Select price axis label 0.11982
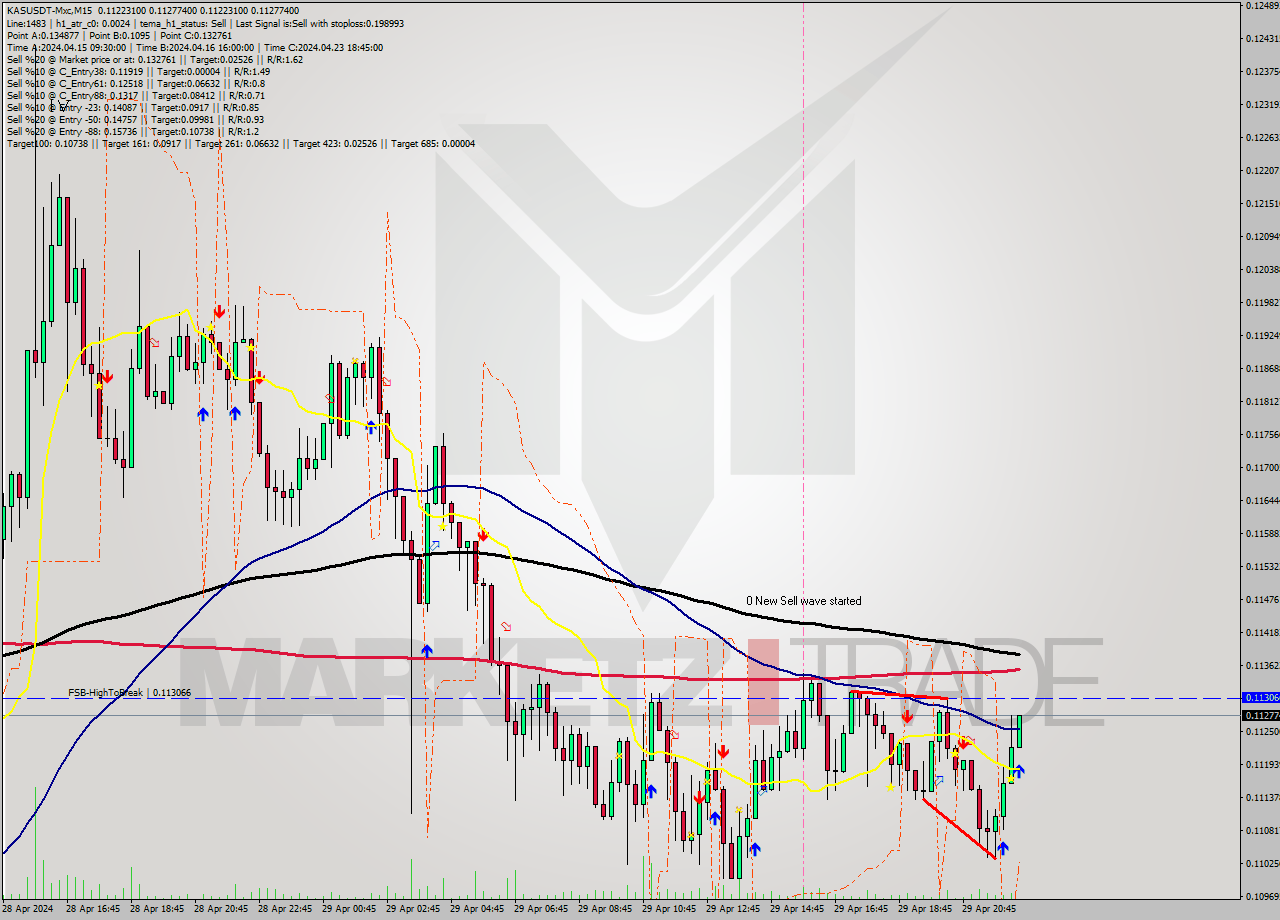 point(1261,302)
